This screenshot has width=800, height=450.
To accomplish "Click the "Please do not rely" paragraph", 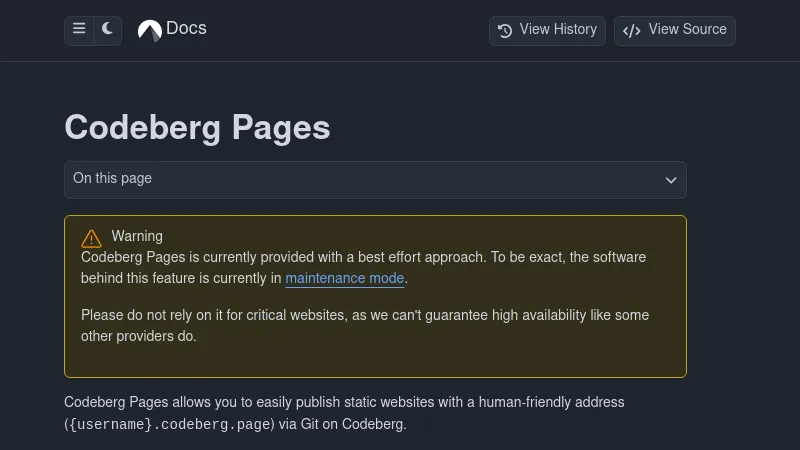I will coord(364,315).
